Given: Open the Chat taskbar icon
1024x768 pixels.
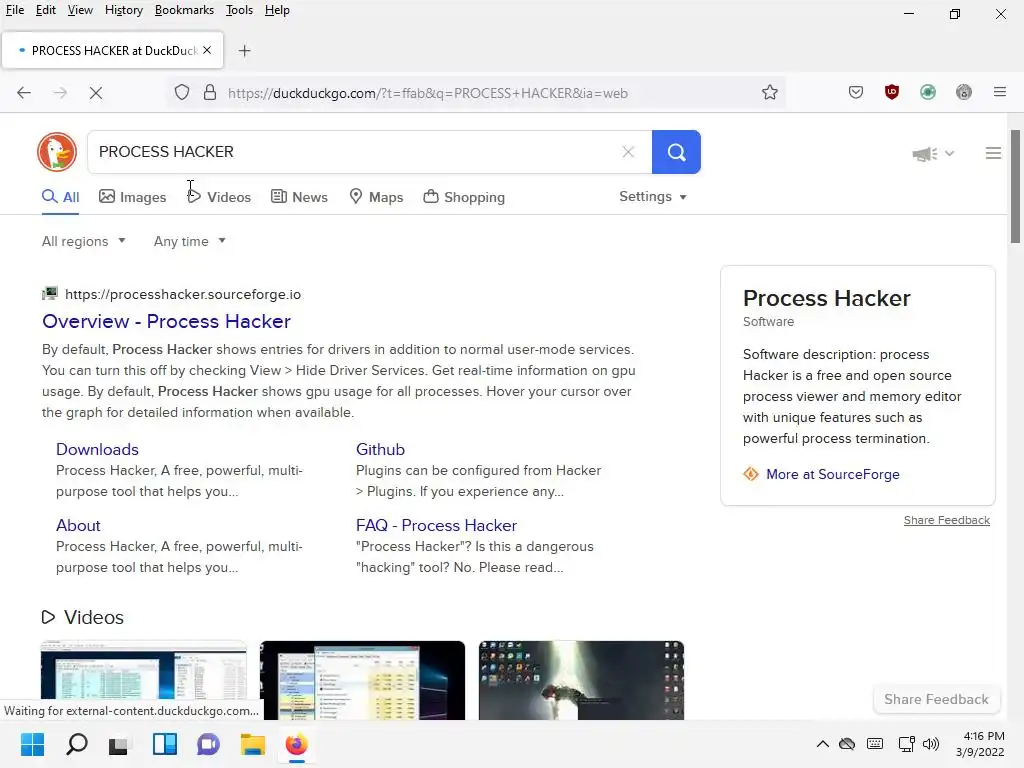Looking at the screenshot, I should coord(208,744).
